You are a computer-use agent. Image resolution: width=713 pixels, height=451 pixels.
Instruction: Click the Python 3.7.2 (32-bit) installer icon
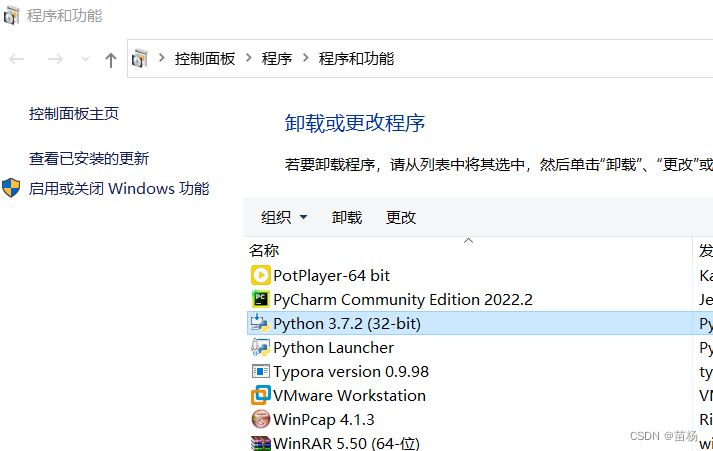[x=260, y=323]
